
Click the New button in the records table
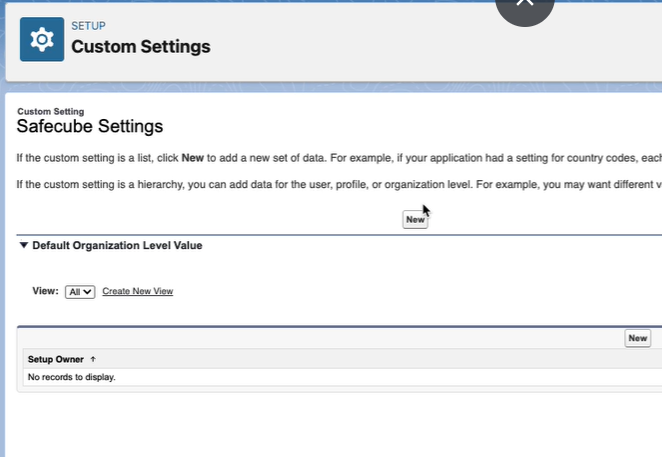pyautogui.click(x=638, y=338)
